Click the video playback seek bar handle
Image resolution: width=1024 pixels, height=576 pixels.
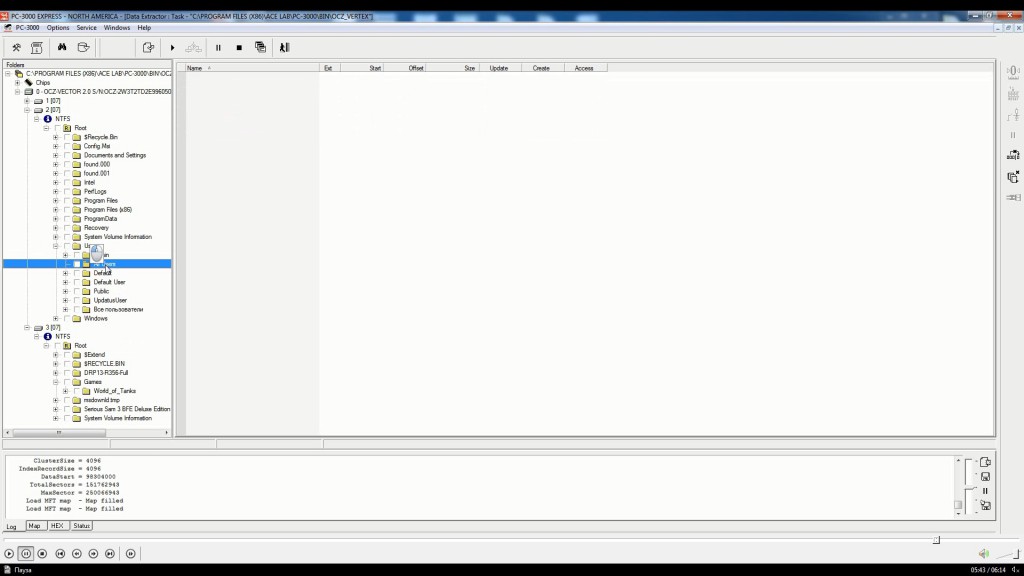pyautogui.click(x=936, y=540)
